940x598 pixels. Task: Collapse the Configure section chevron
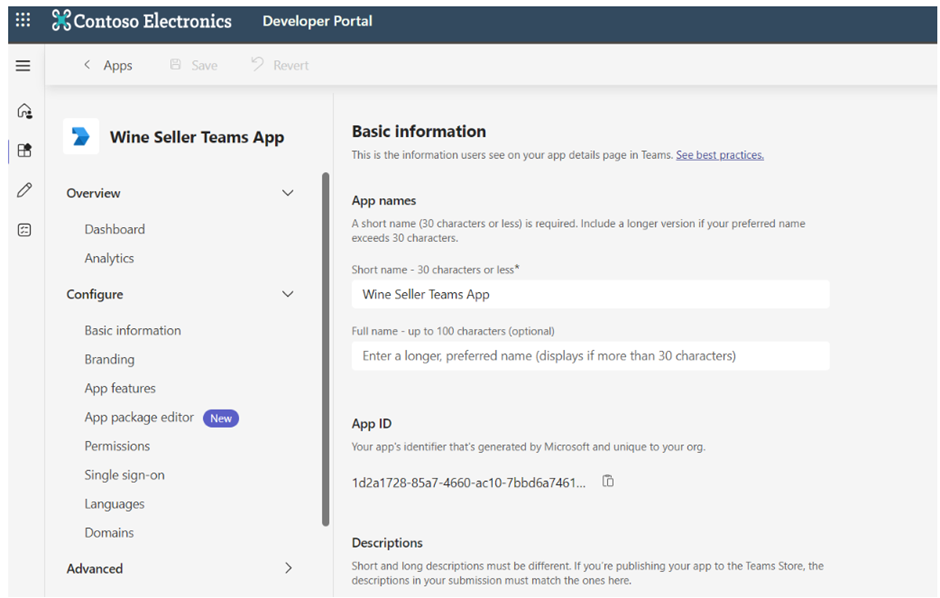(288, 294)
